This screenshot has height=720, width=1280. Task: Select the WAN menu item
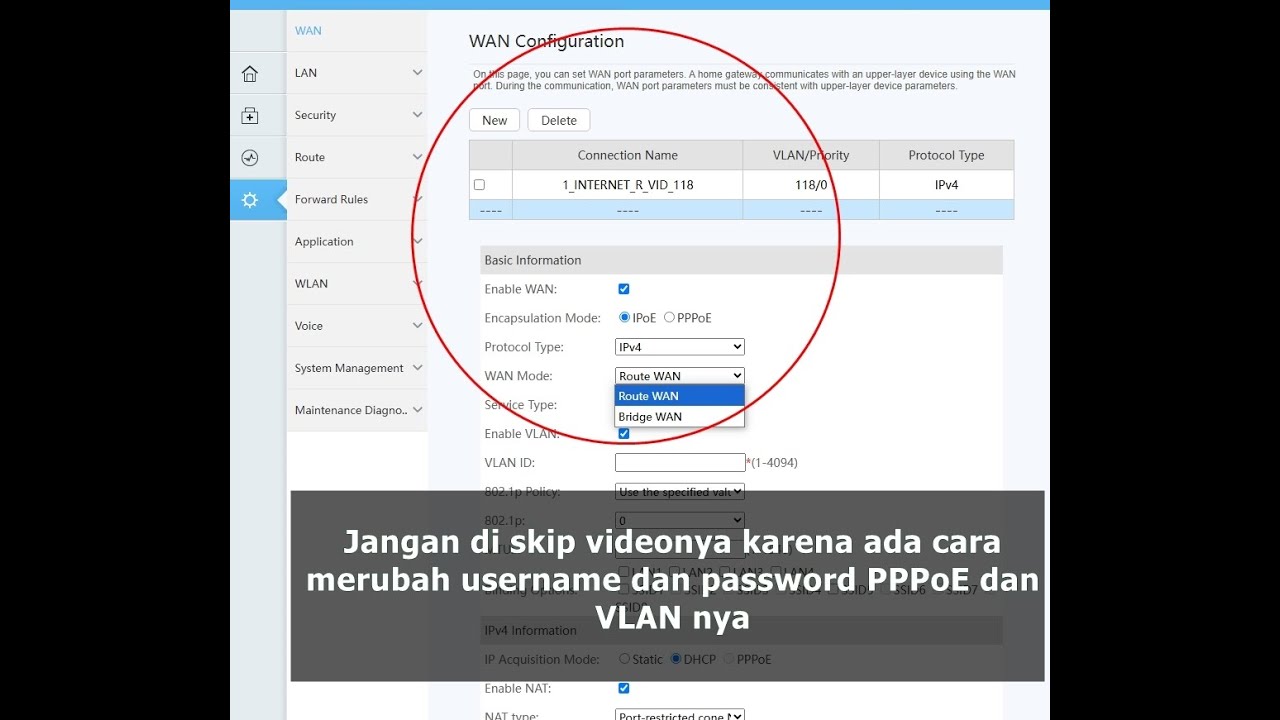click(x=308, y=31)
